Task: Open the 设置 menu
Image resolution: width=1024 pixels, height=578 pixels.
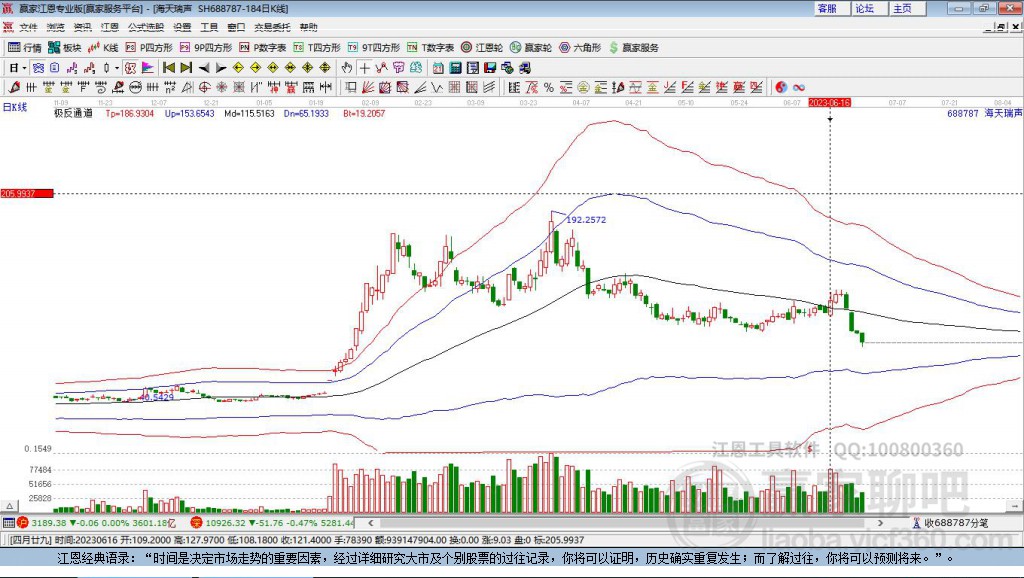Action: tap(182, 27)
